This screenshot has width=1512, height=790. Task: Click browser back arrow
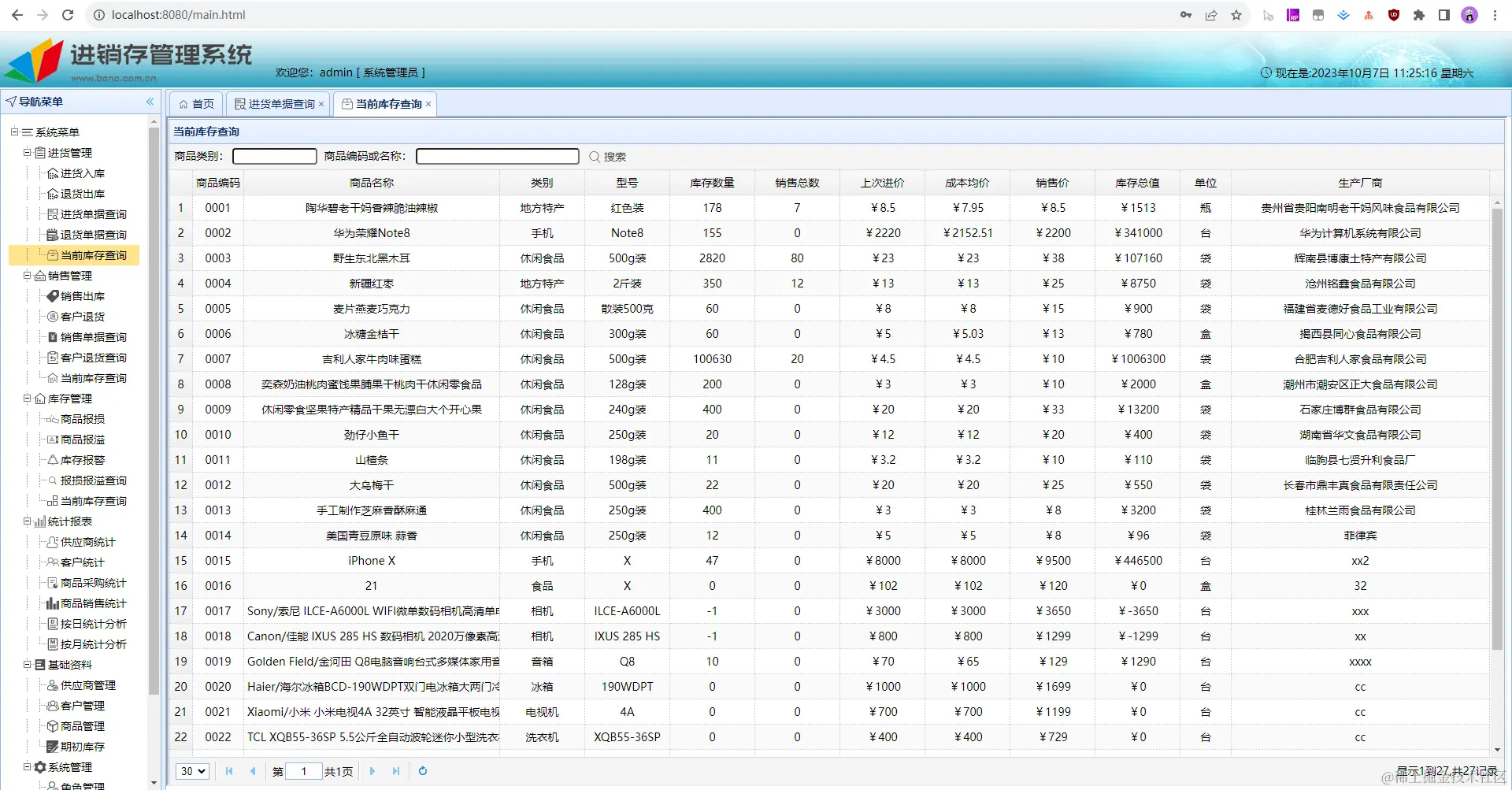(x=17, y=15)
